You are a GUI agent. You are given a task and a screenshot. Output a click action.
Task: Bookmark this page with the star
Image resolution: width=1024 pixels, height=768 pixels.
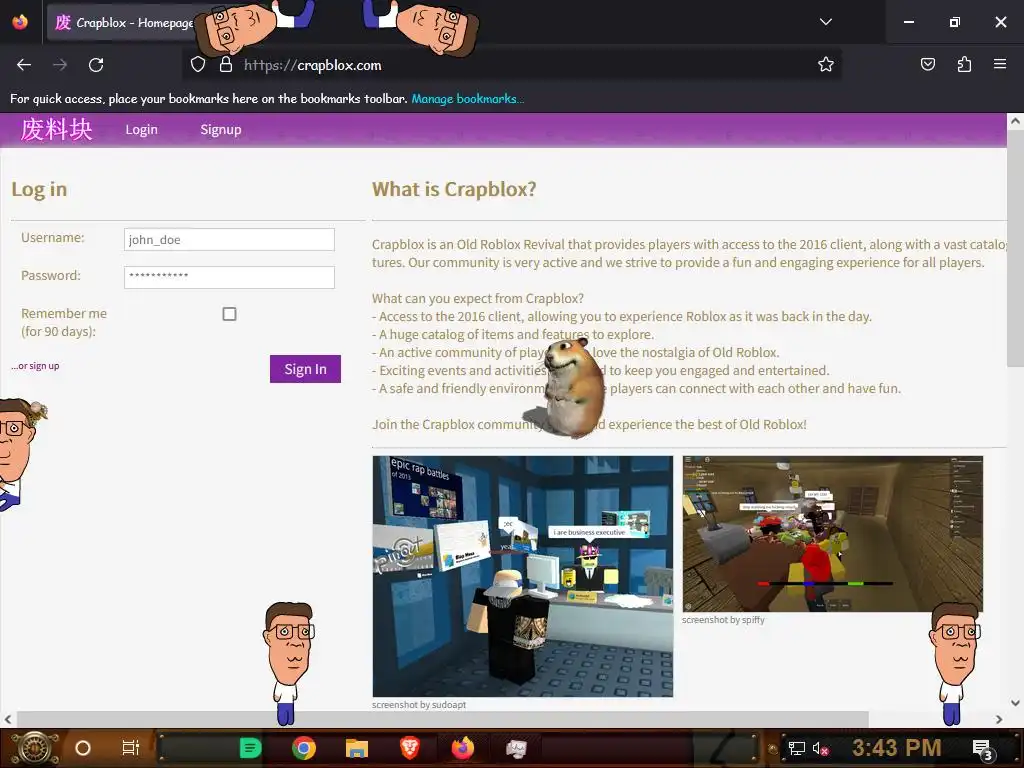(x=825, y=64)
